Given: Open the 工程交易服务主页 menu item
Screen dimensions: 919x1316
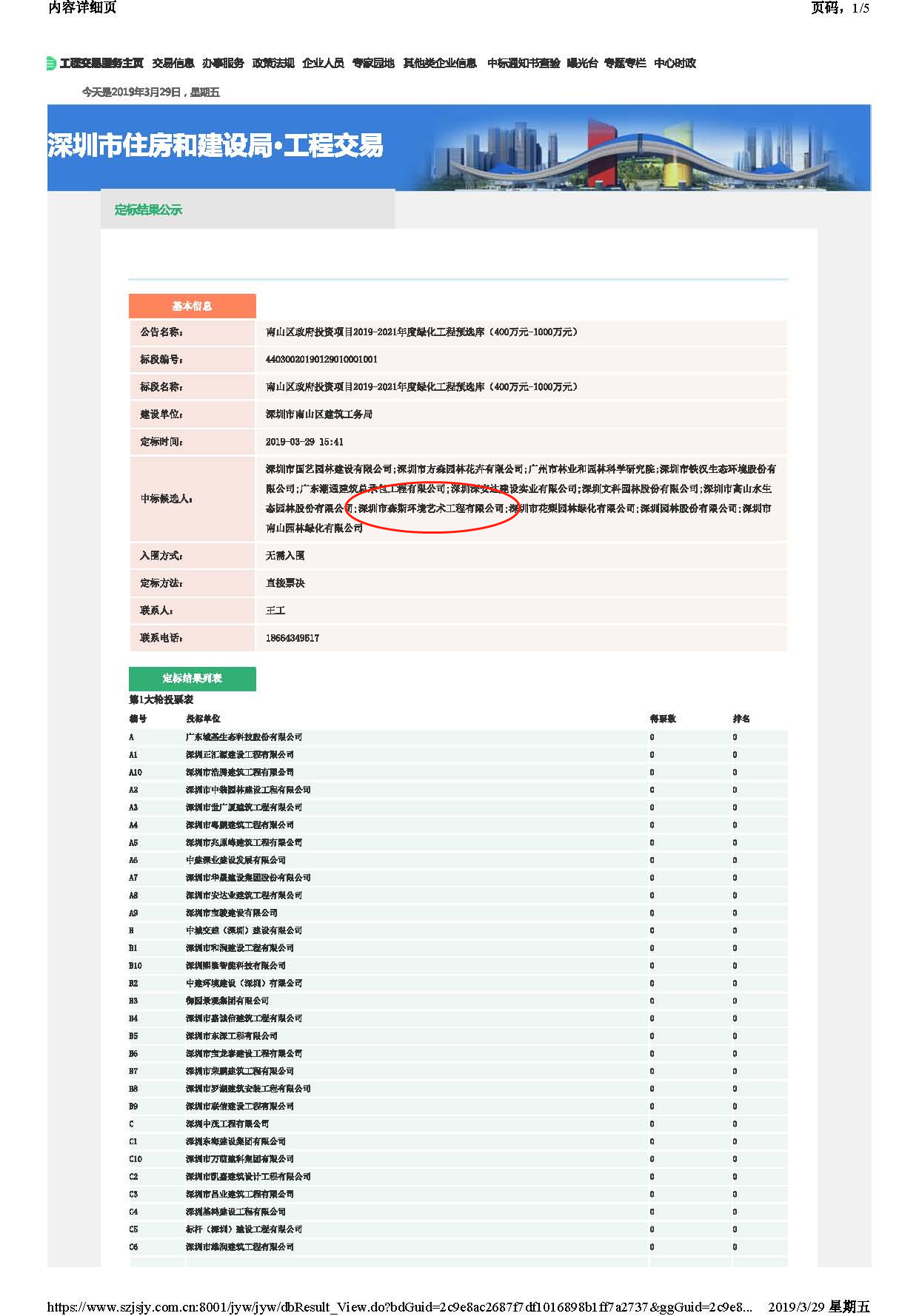Looking at the screenshot, I should click(x=101, y=64).
